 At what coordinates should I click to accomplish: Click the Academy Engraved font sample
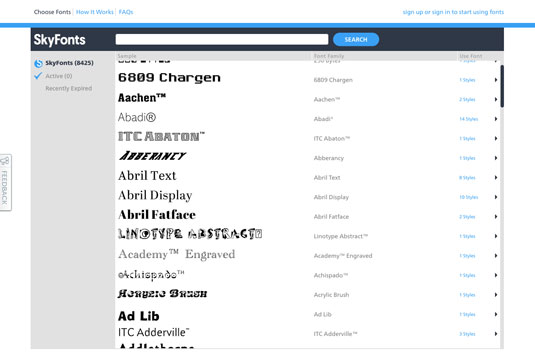click(x=176, y=255)
